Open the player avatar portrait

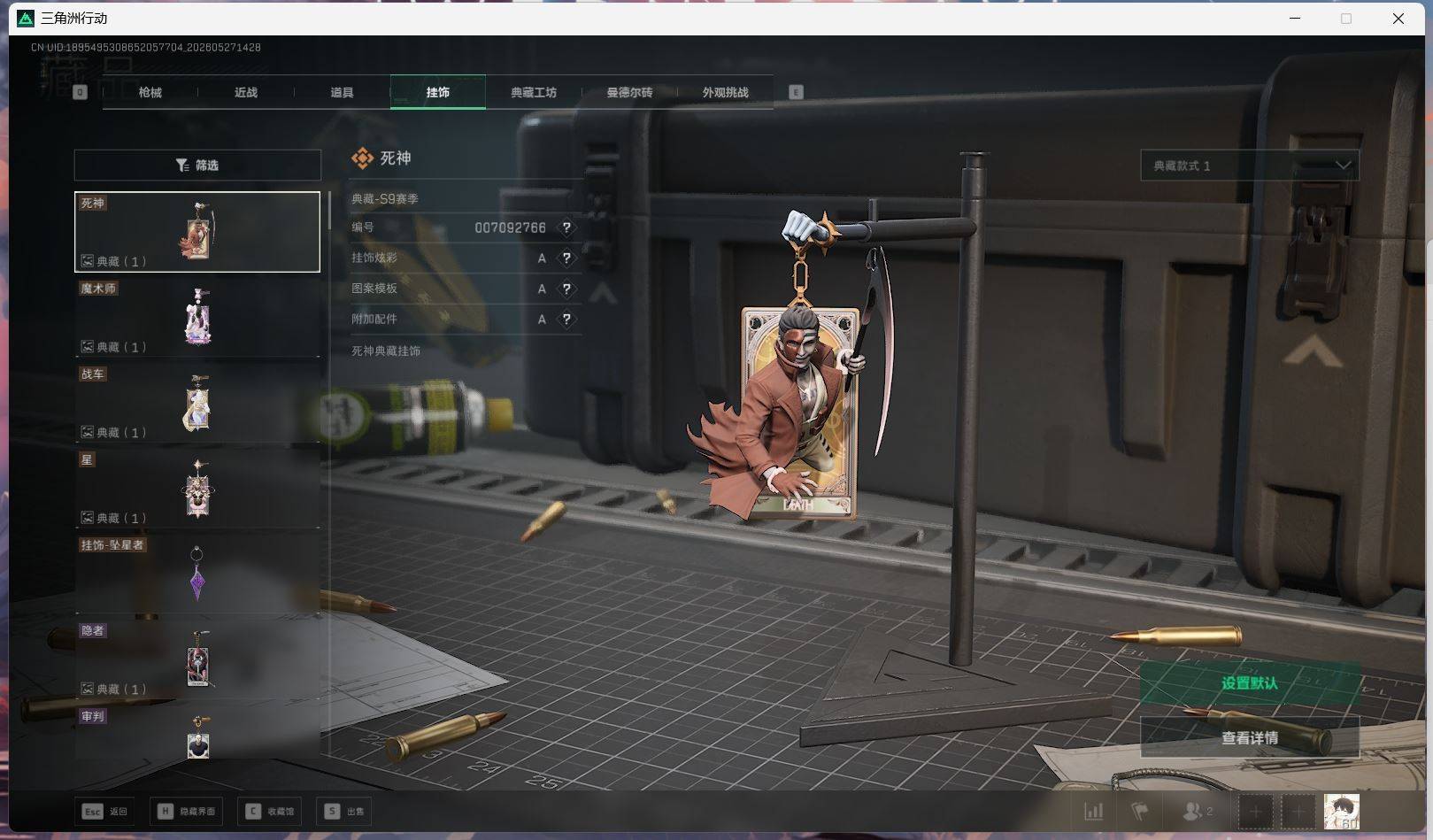tap(1342, 811)
